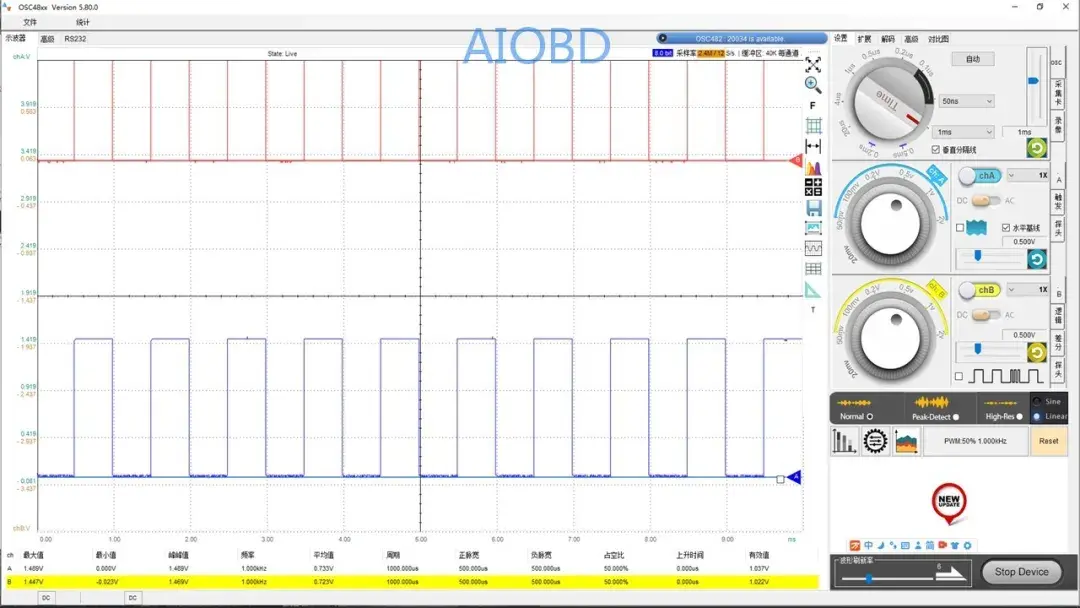Click the bar chart icon beside PWM

click(845, 441)
